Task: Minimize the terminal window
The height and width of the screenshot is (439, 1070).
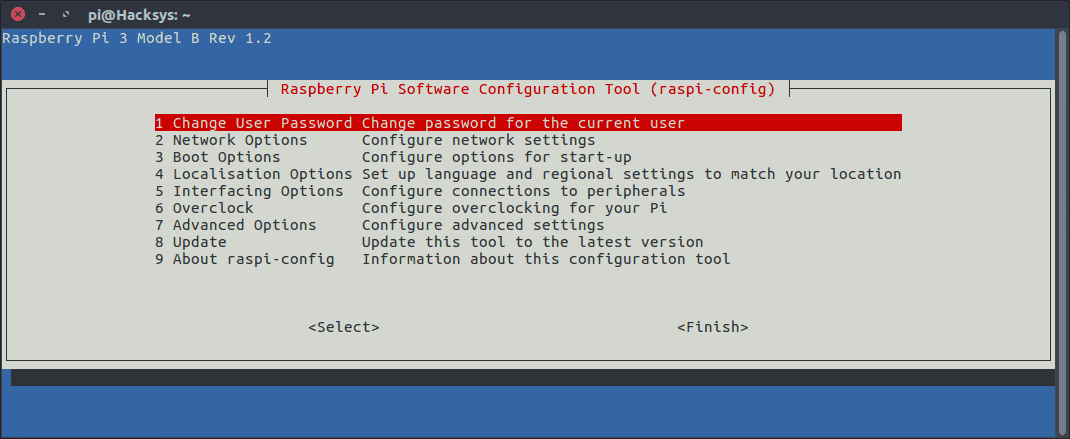Action: [x=41, y=15]
